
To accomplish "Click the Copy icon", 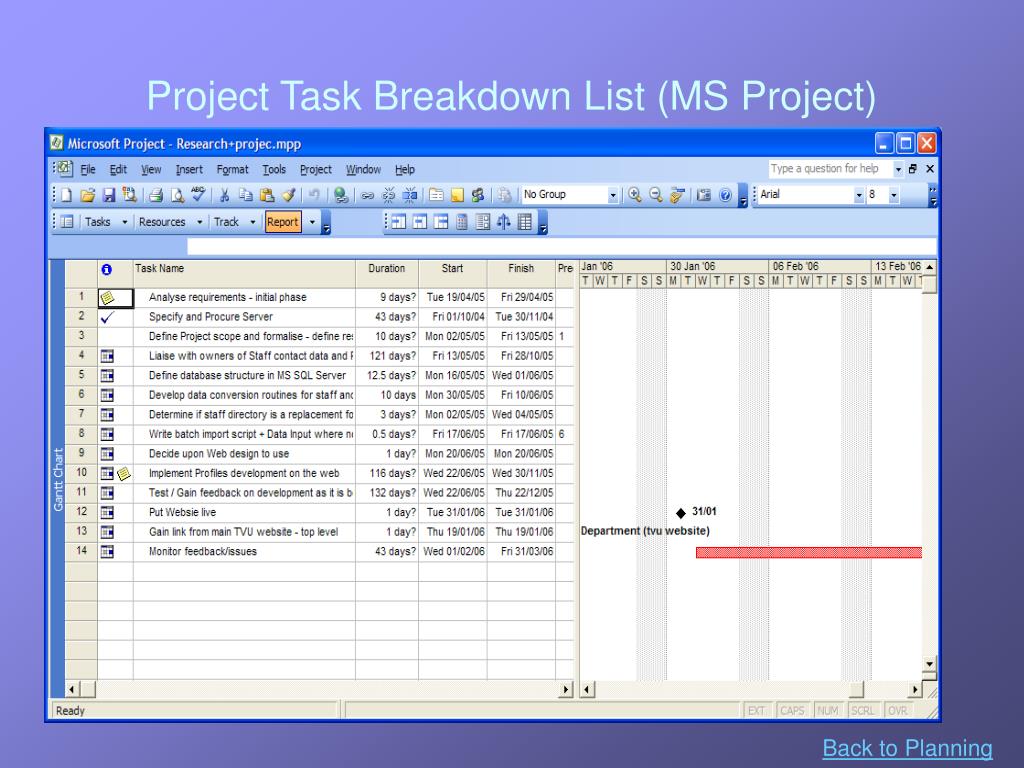I will (246, 195).
